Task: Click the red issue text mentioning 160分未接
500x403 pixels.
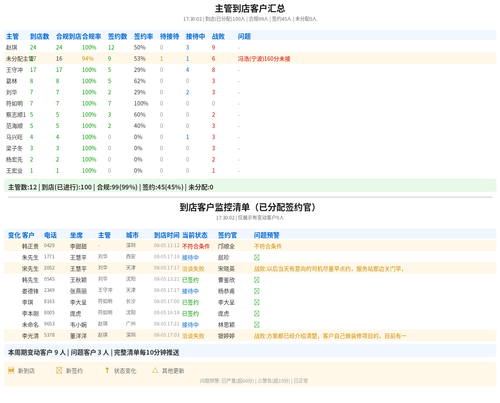Action: 264,59
